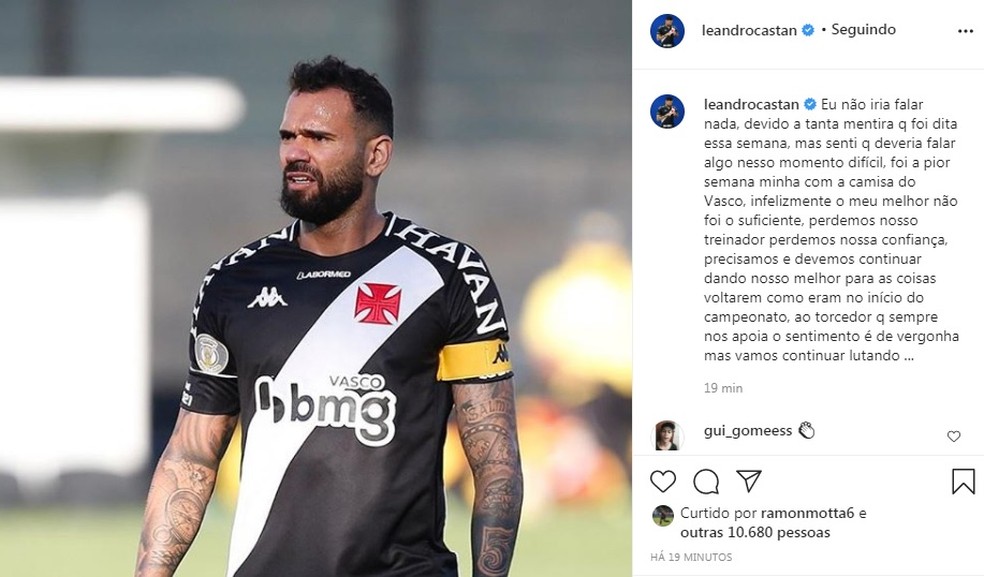Click the header profile avatar of leandrocastan

tap(667, 31)
